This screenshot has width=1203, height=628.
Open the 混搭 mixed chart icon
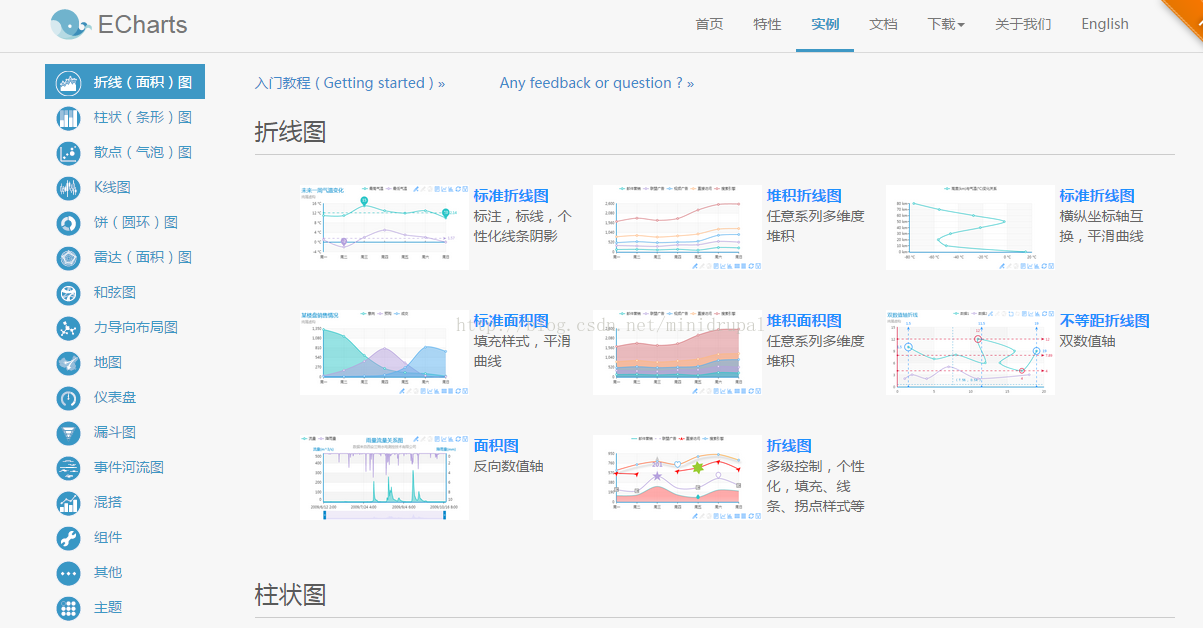69,503
